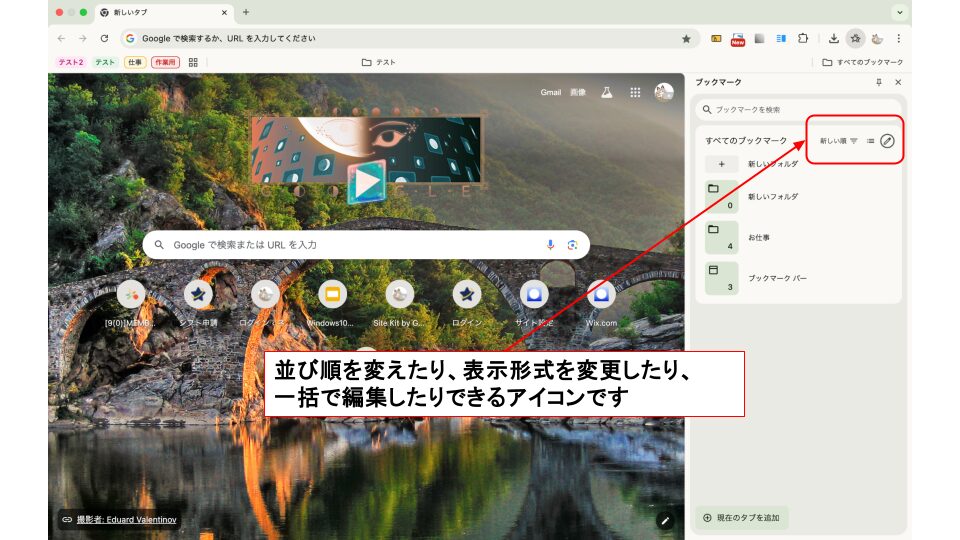Click the edit pencil icon in bookmarks panel
The width and height of the screenshot is (960, 540).
tap(887, 141)
